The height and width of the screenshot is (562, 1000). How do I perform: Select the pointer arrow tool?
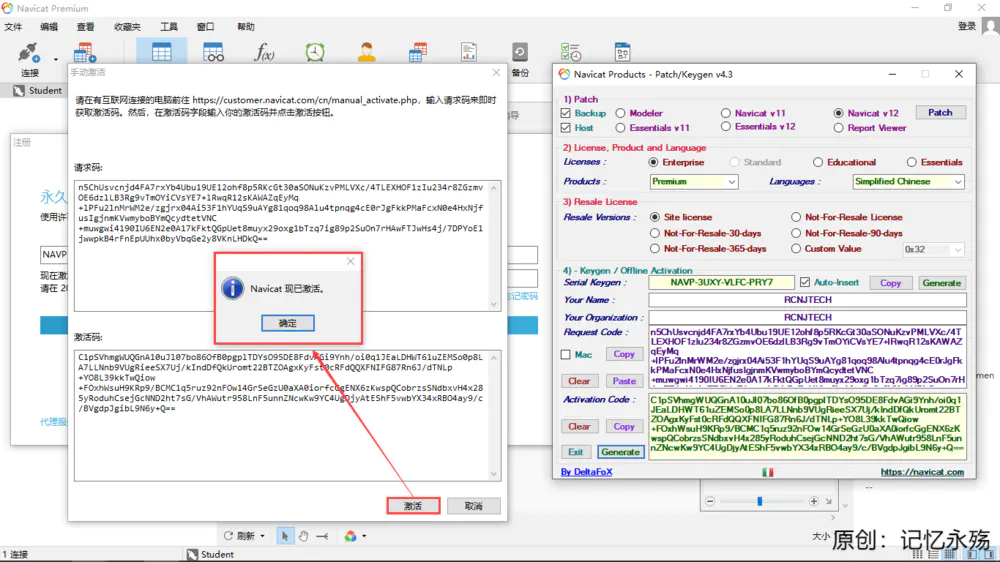(284, 536)
